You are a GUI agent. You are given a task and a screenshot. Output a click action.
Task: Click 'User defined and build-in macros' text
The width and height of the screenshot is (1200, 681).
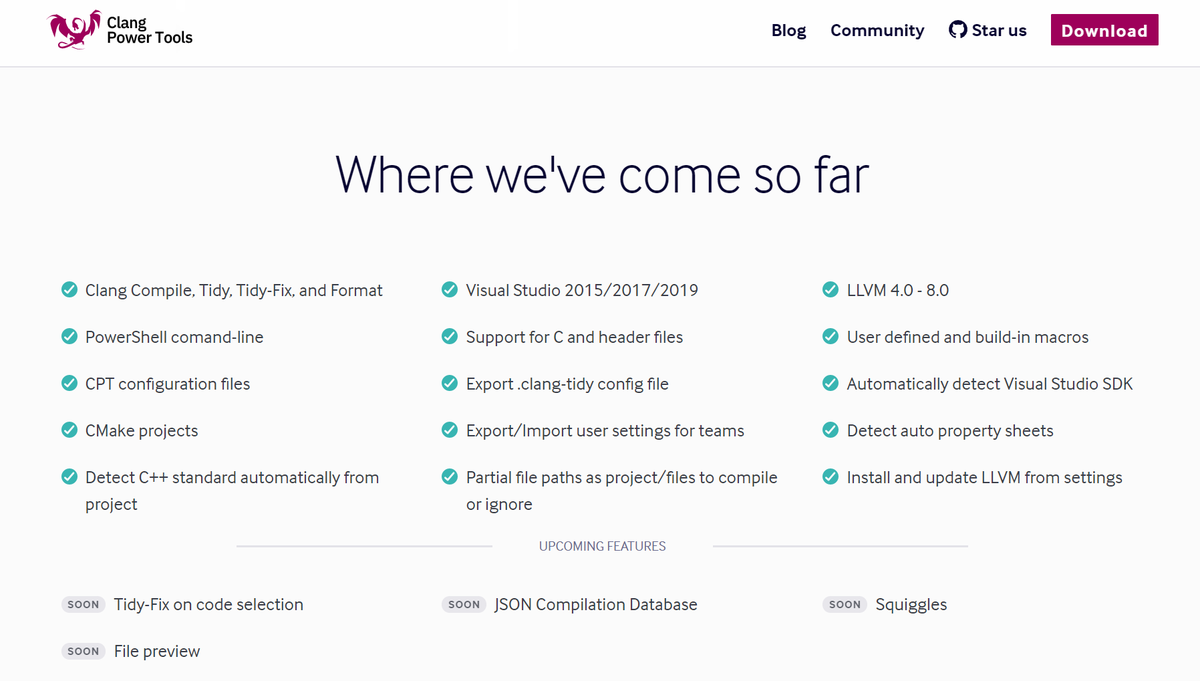[968, 337]
